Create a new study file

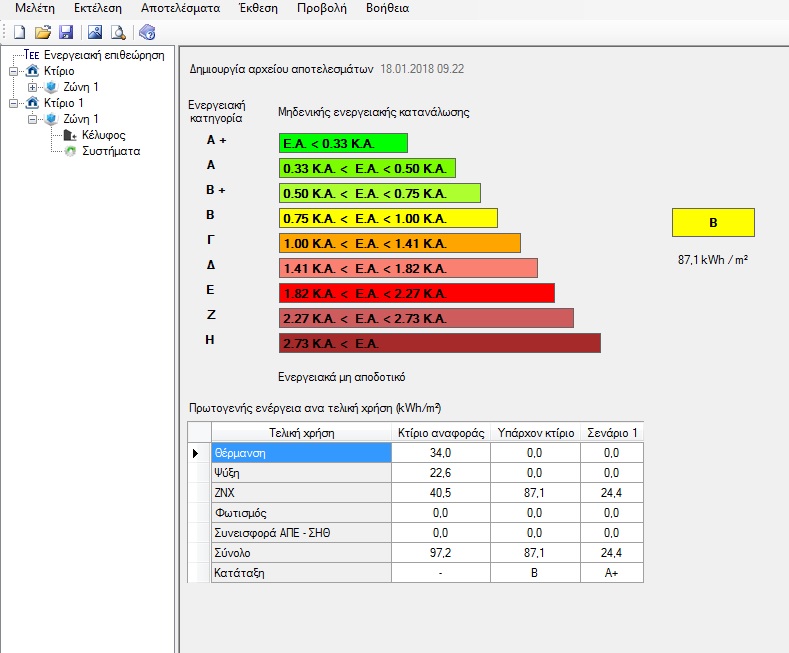pyautogui.click(x=19, y=32)
